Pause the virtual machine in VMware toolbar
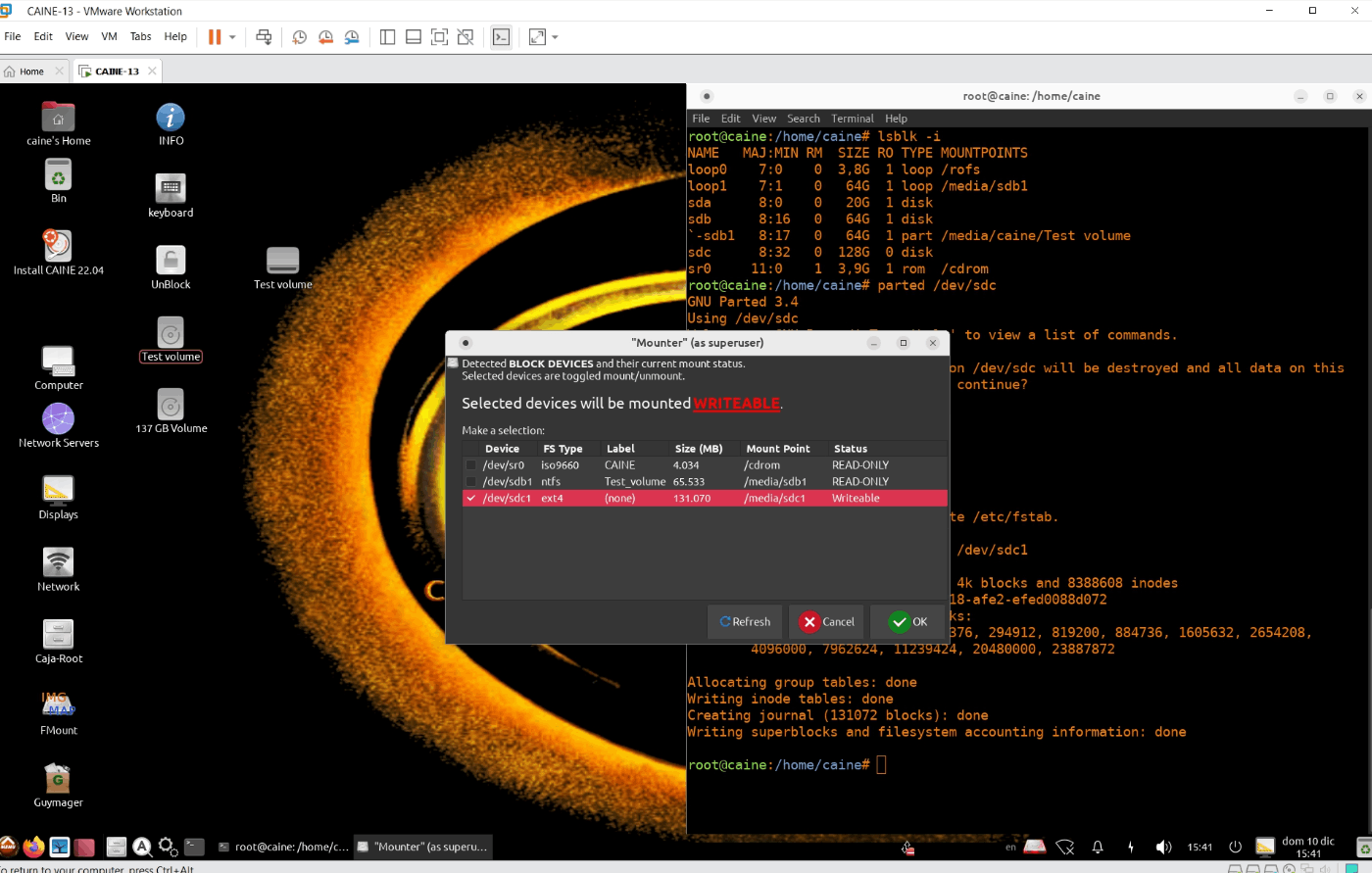1372x873 pixels. 215,37
